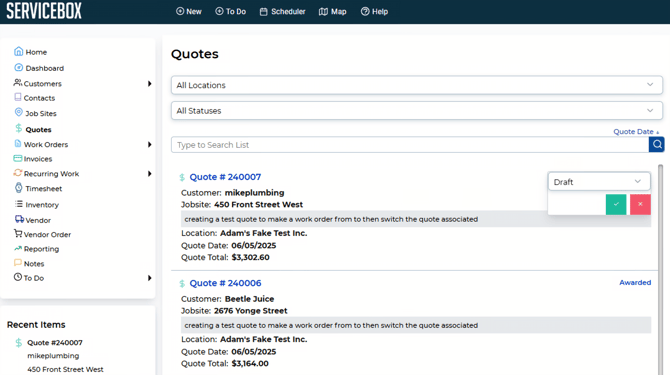Click the Job Sites pin icon
Screen dimensions: 670x375
[18, 112]
